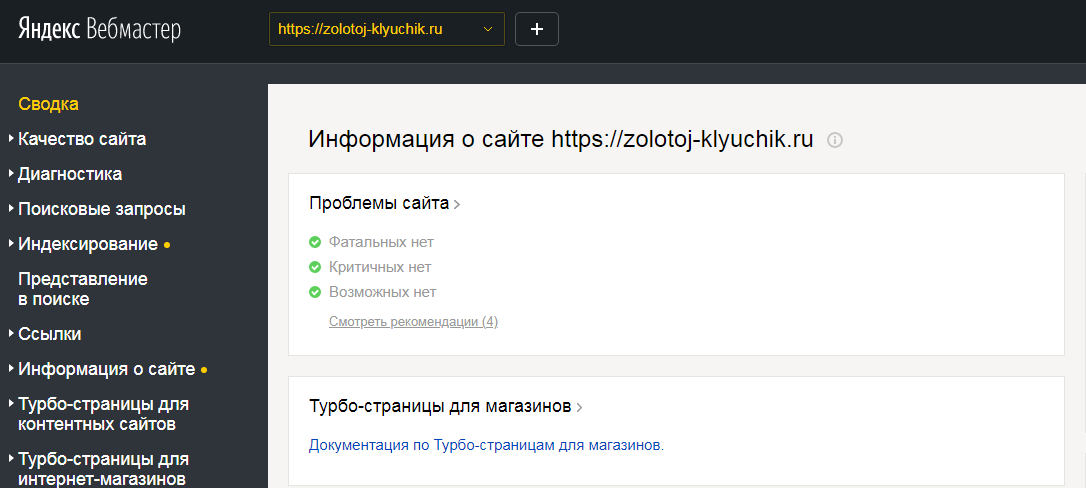The height and width of the screenshot is (488, 1086).
Task: Open Турбо-страницы для контентных сайтов
Action: point(103,414)
